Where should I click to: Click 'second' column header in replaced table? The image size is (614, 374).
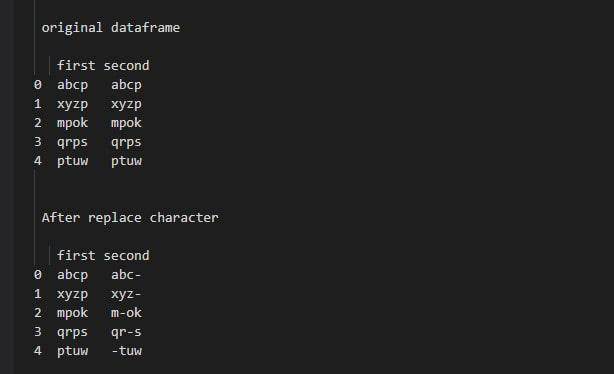pos(126,255)
